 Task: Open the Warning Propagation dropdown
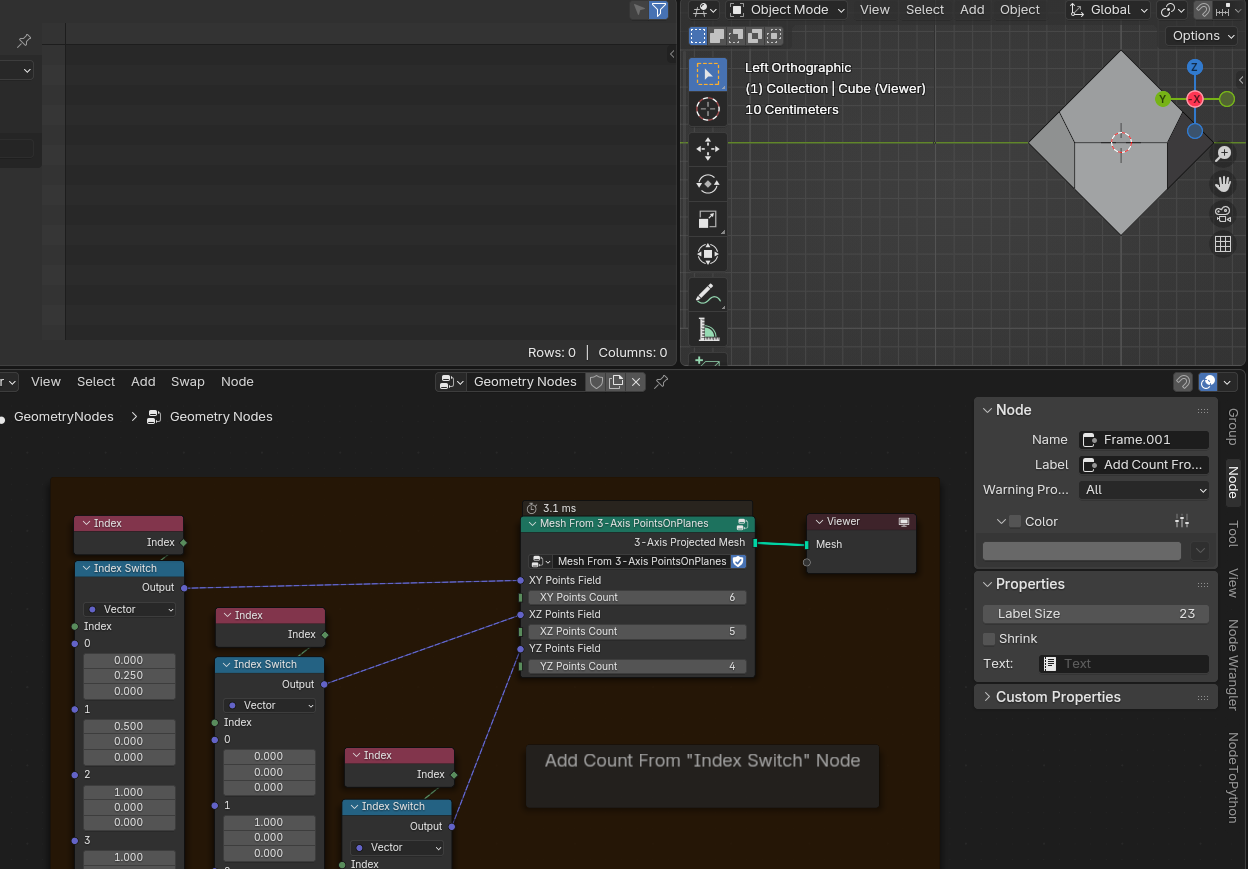[1144, 490]
